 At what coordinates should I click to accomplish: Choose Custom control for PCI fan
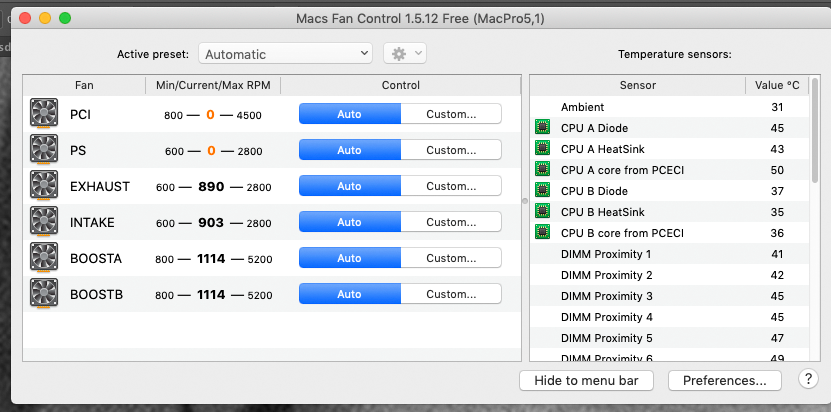click(451, 114)
